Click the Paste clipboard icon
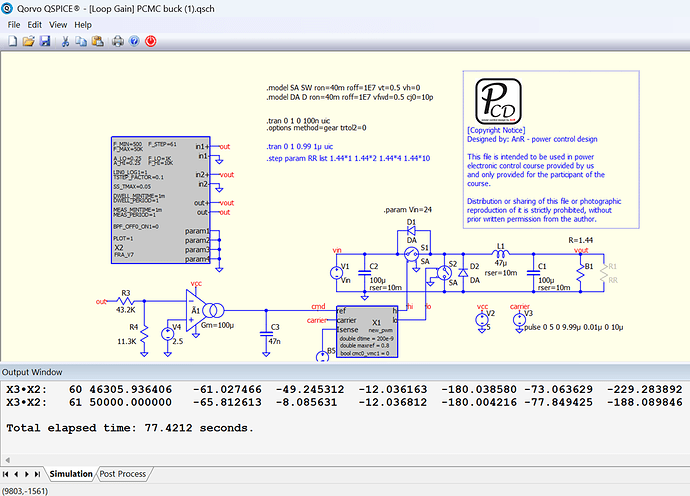 96,41
